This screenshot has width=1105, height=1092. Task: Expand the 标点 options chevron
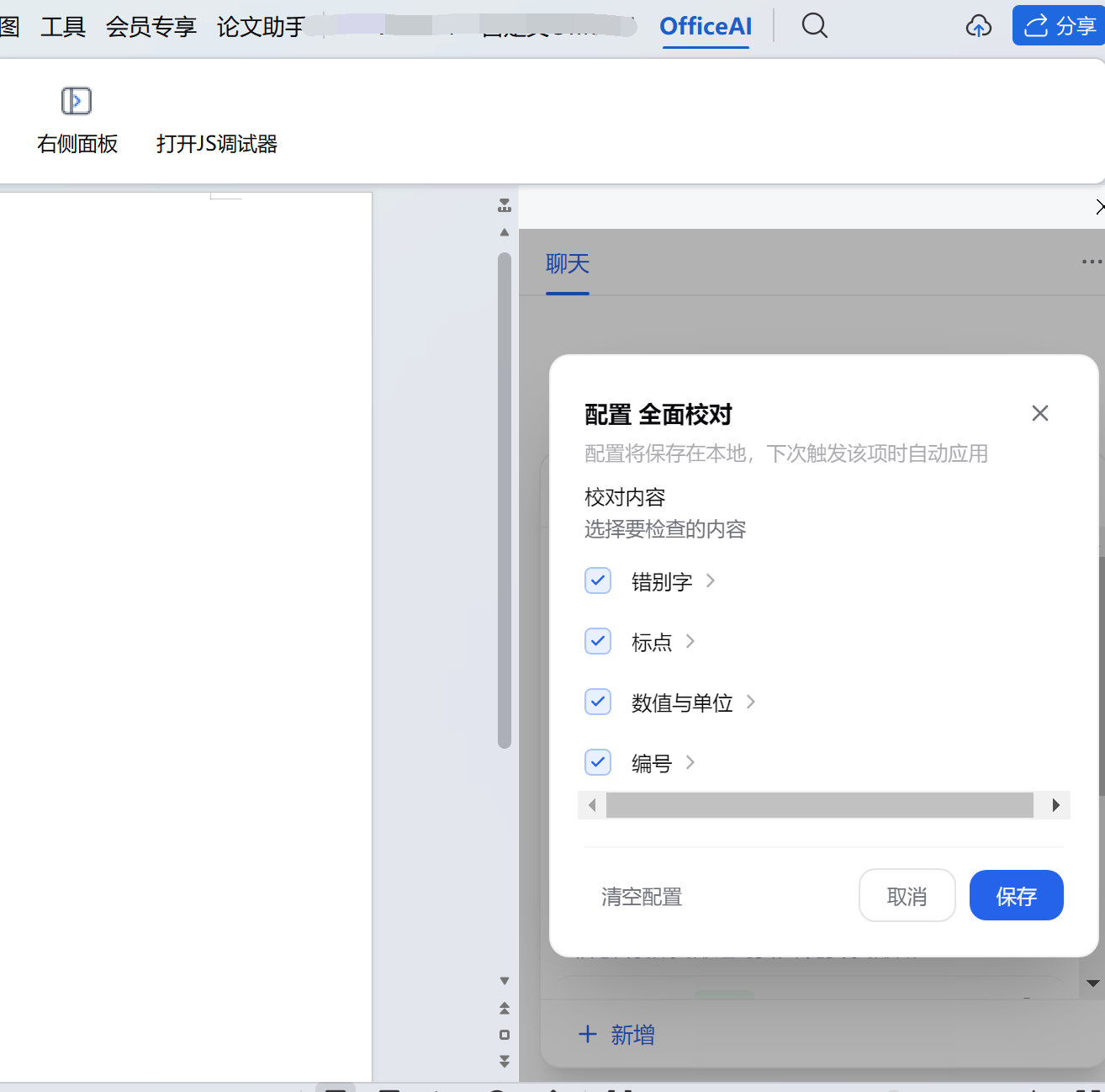[690, 641]
